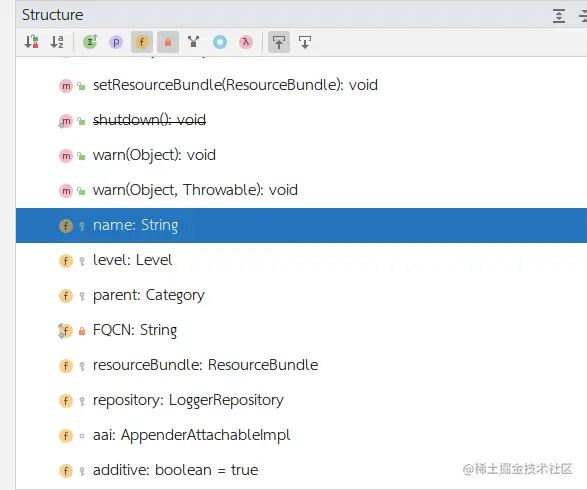Select additive: boolean = true field

[x=301, y=470]
